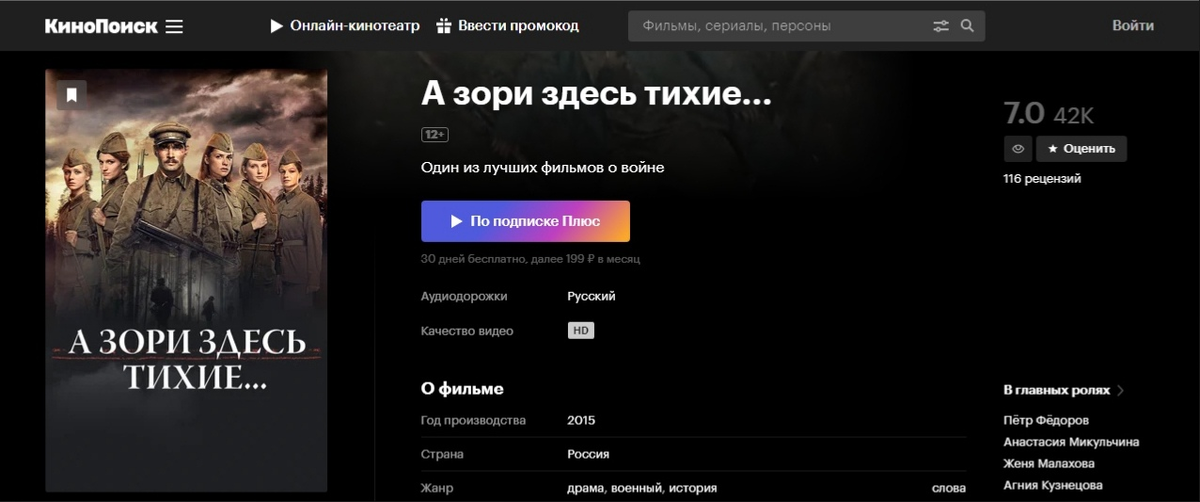
Task: Click the production year 2015
Action: [581, 420]
